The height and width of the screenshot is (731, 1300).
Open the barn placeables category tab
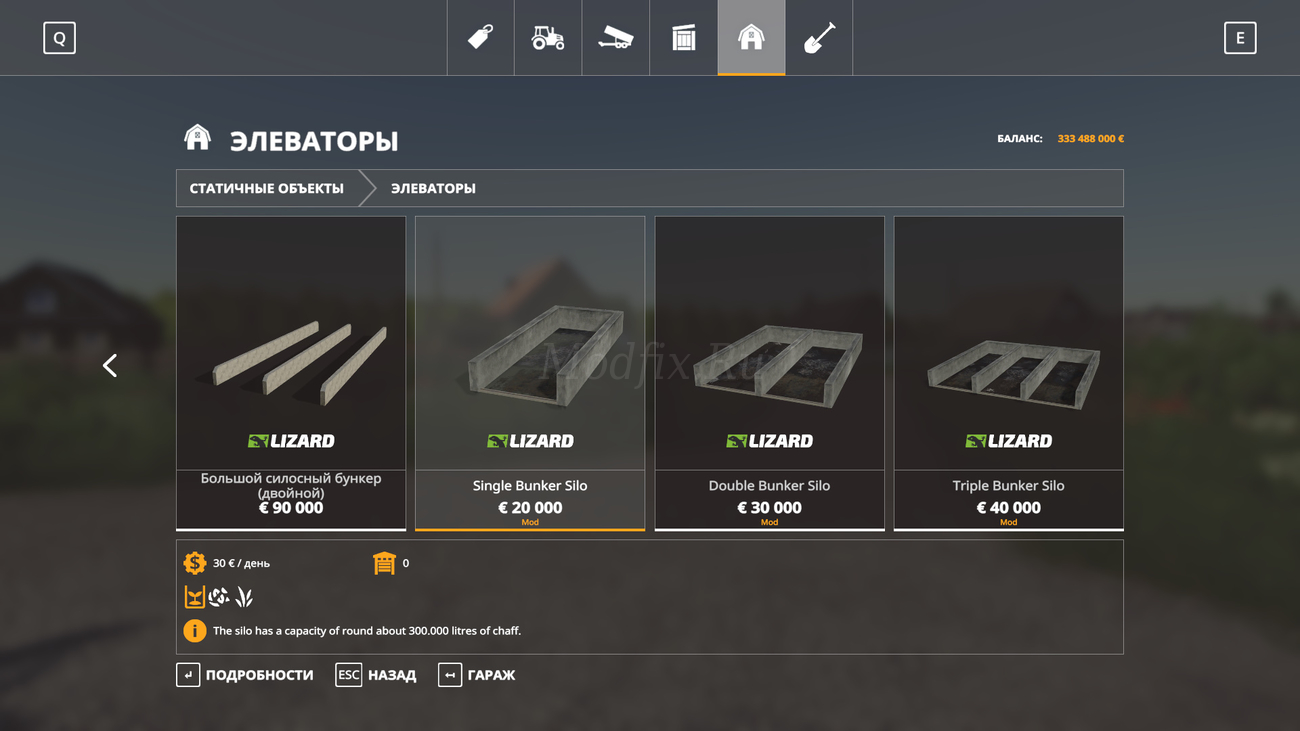point(751,38)
